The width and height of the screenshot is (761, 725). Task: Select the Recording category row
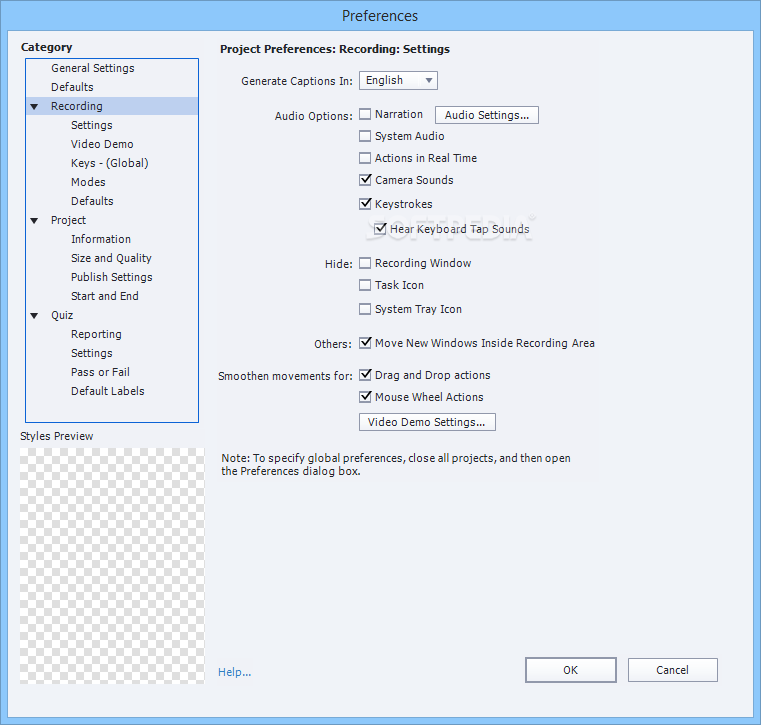coord(112,106)
